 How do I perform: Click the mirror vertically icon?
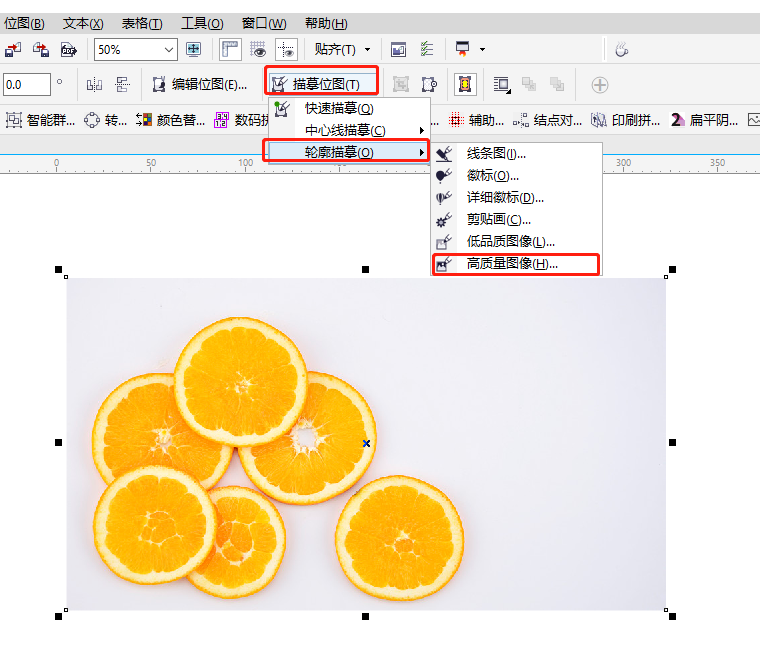[122, 85]
